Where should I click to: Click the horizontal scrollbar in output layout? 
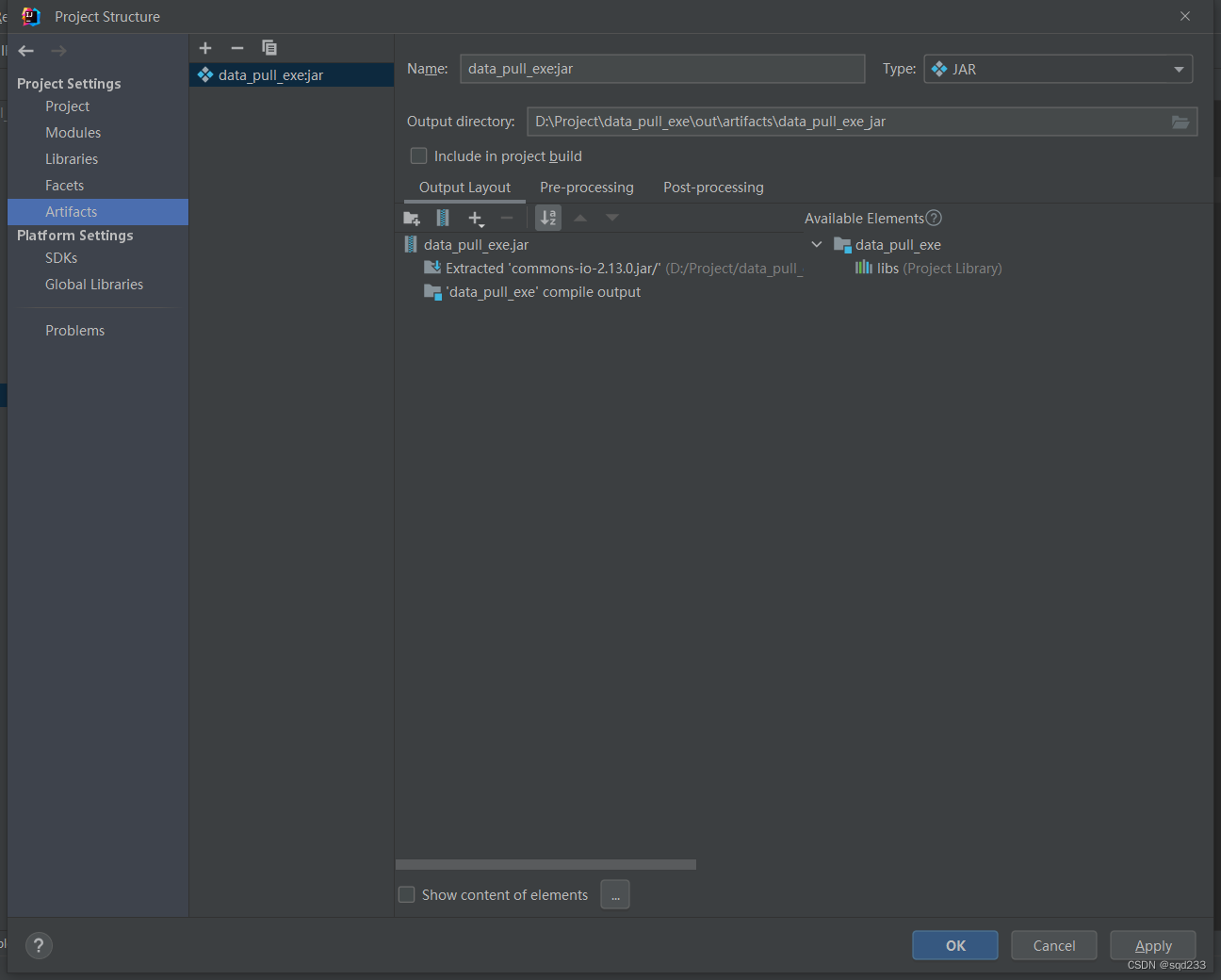545,864
